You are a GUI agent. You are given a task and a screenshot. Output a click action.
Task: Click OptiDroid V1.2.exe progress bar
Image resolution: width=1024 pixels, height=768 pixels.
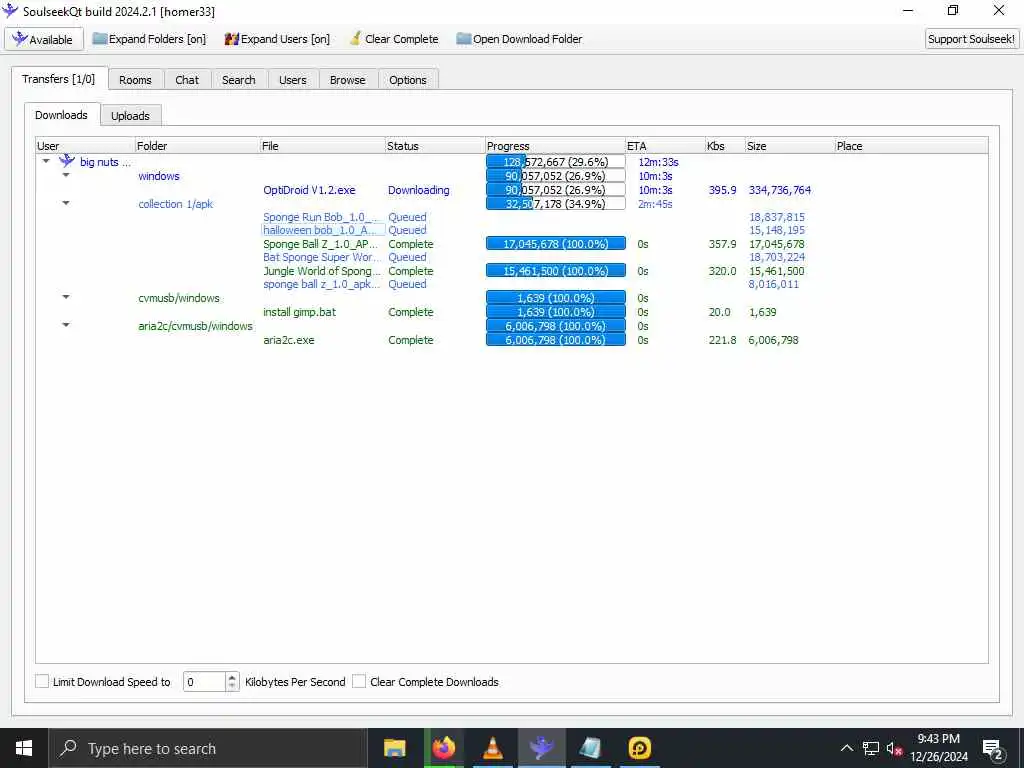(x=556, y=190)
